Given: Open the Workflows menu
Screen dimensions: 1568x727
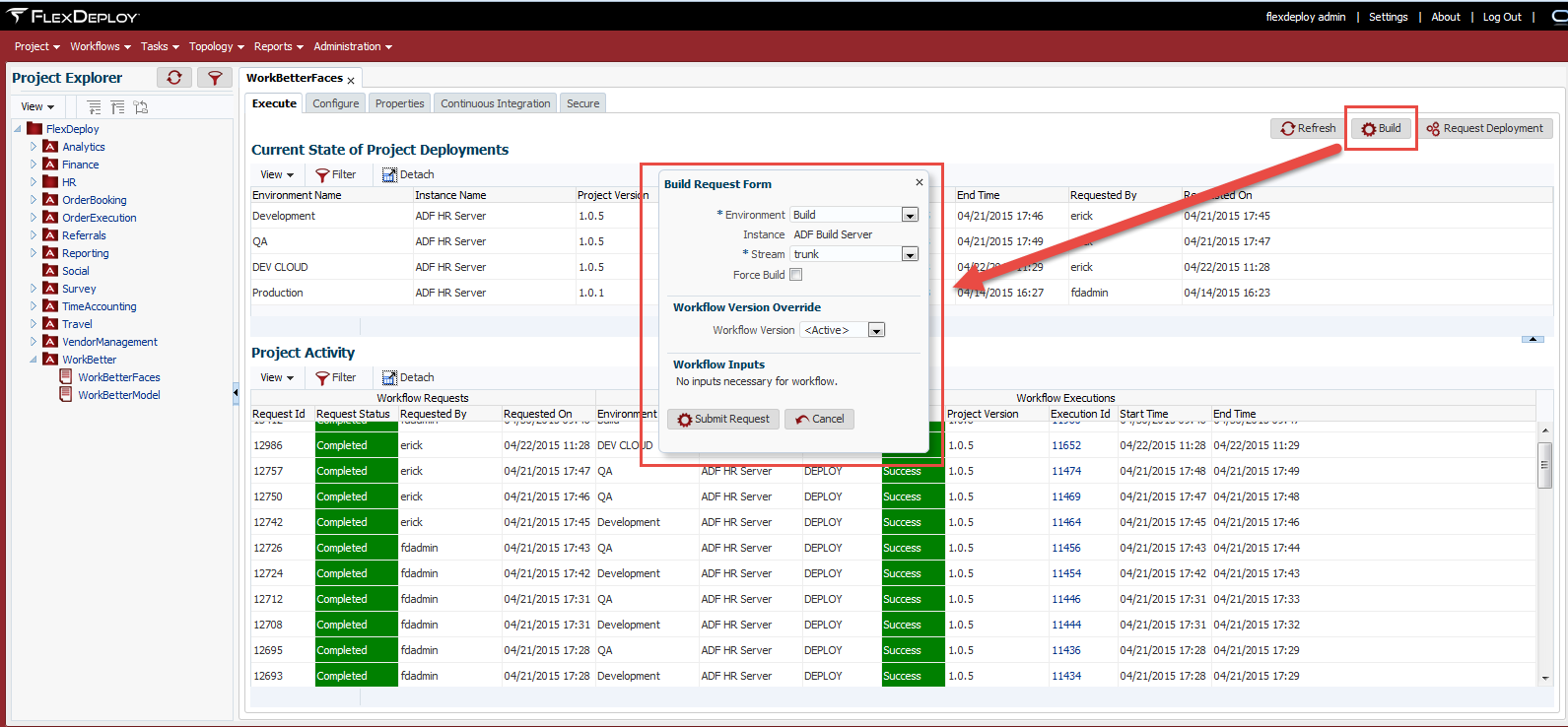Looking at the screenshot, I should [x=101, y=46].
